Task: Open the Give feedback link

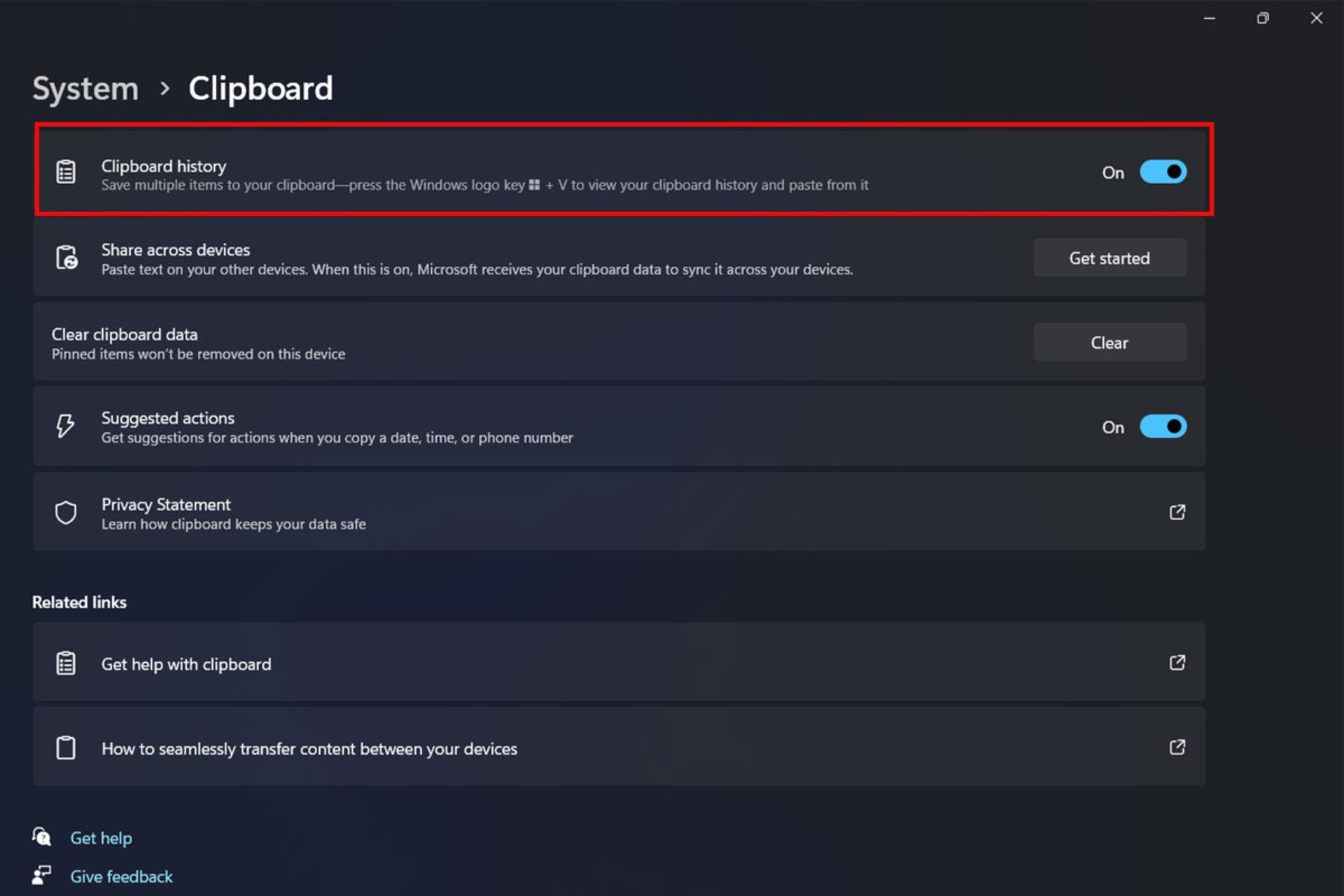Action: (121, 876)
